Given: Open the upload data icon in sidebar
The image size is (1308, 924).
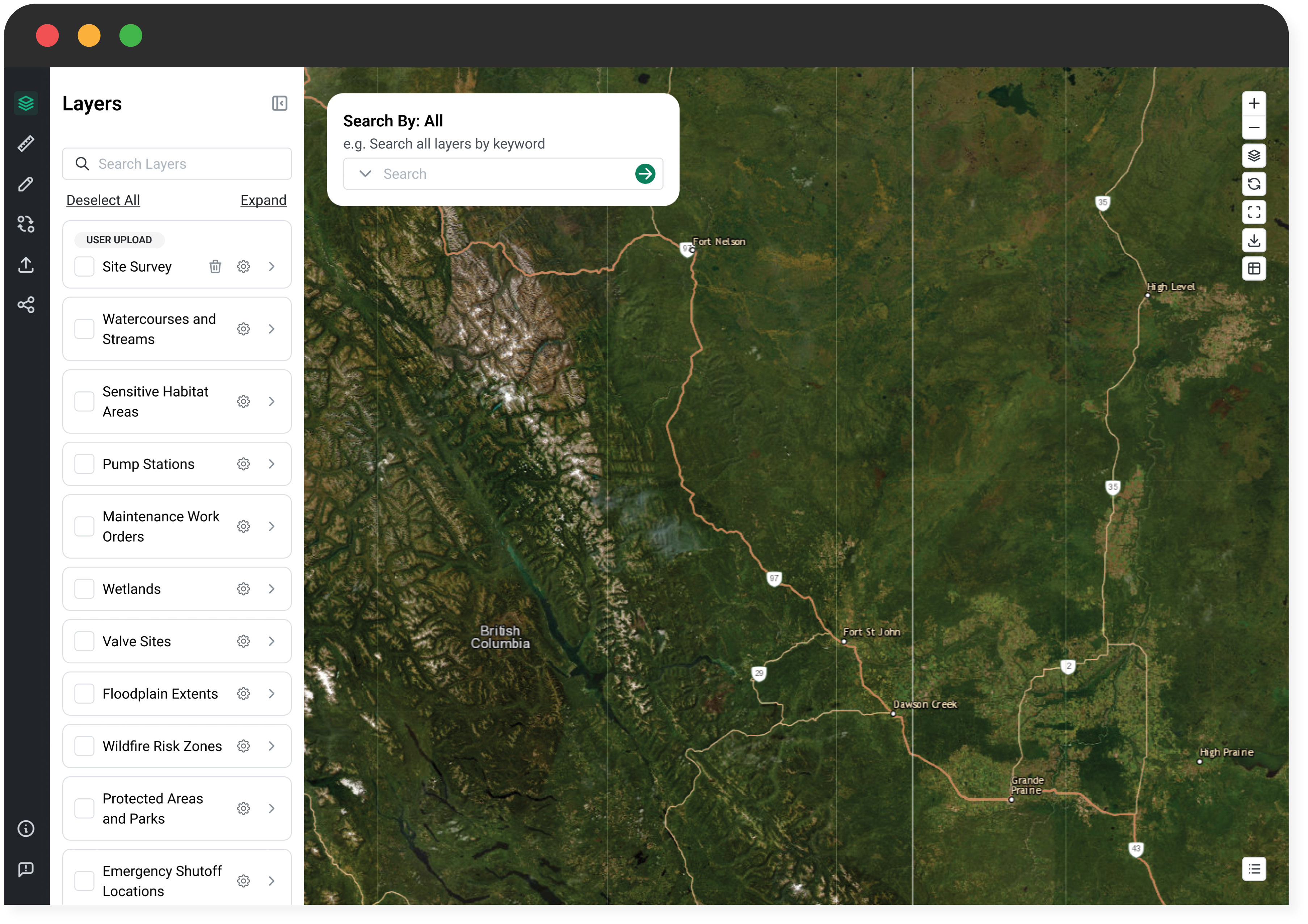Looking at the screenshot, I should point(26,265).
